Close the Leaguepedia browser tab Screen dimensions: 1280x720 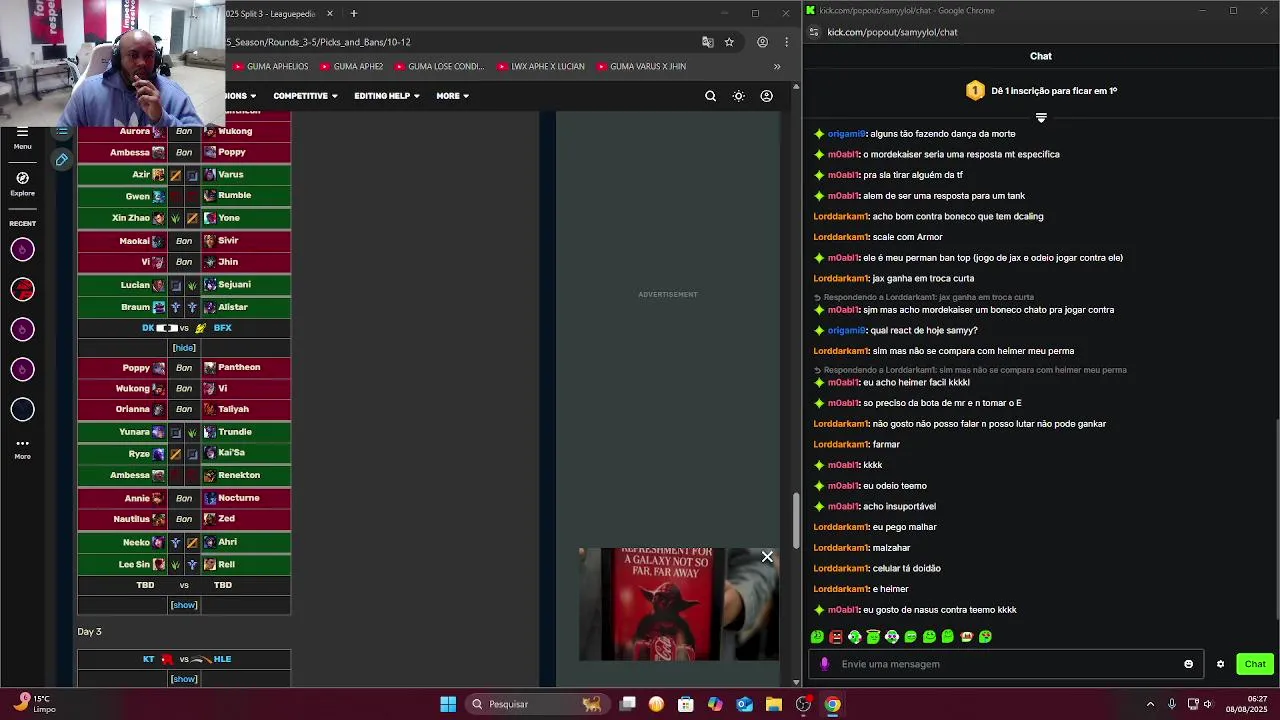328,13
